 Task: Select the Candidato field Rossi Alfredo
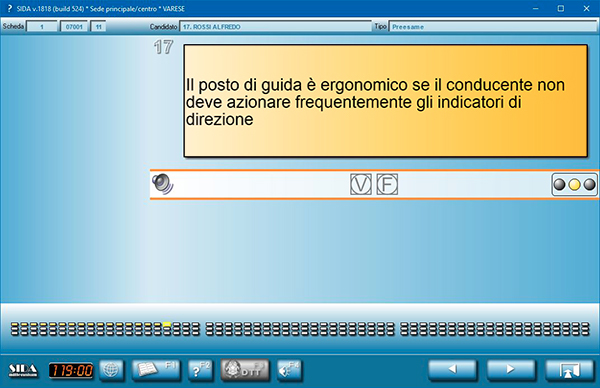point(275,27)
